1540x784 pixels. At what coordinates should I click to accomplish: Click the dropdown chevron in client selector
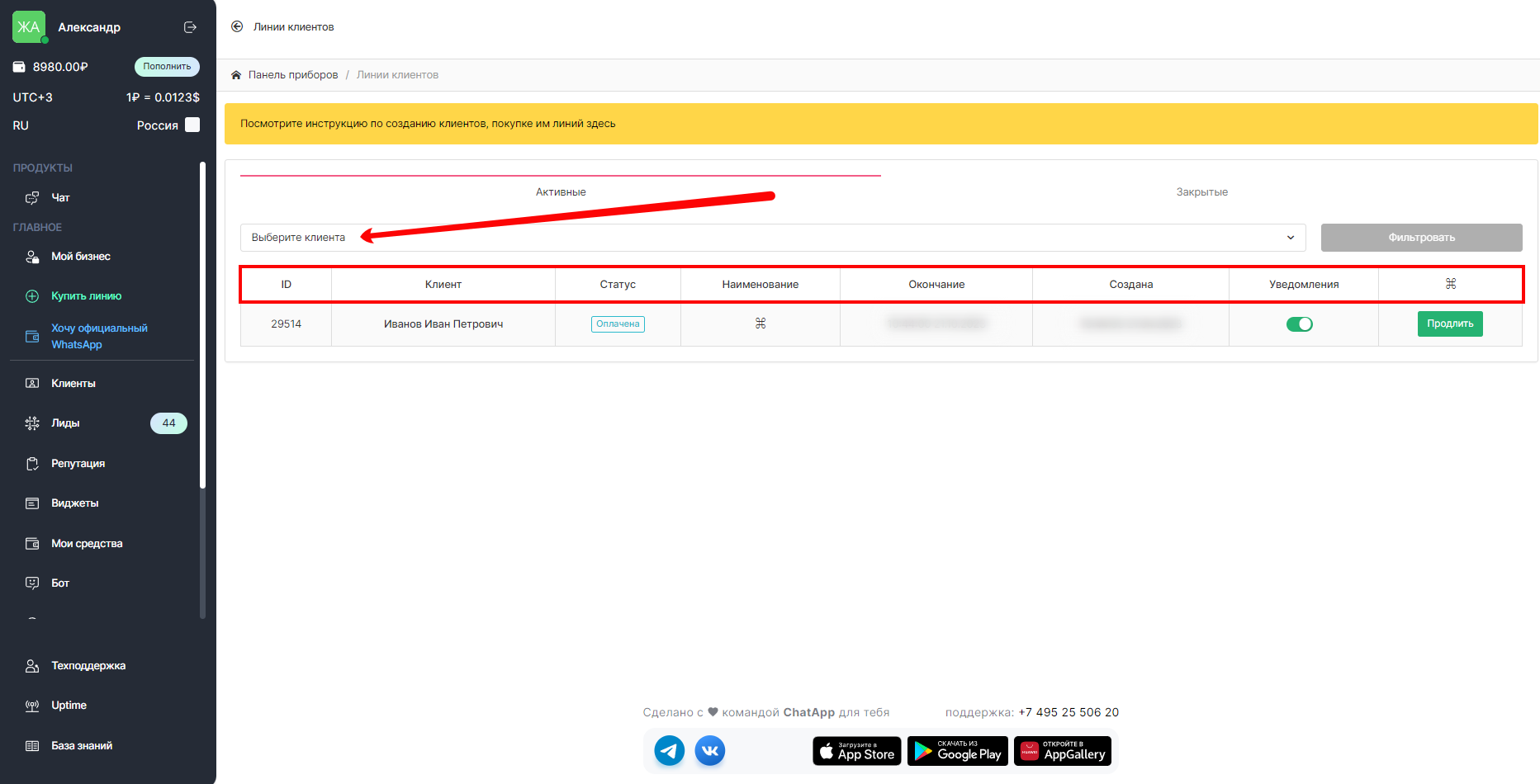1291,238
